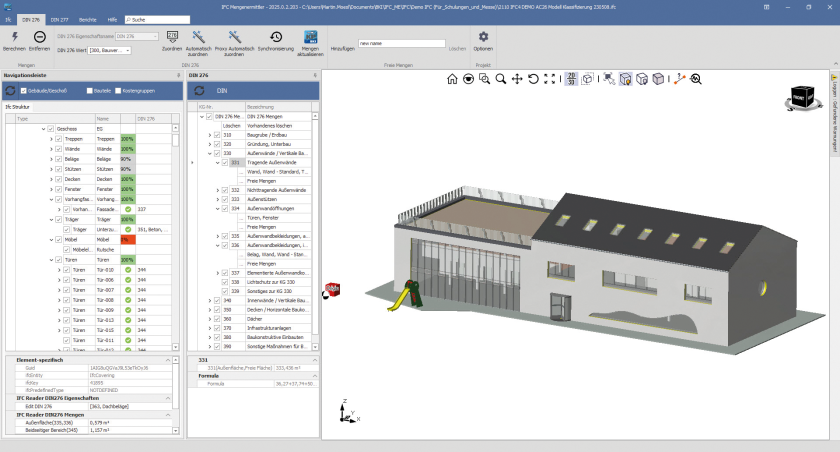The height and width of the screenshot is (452, 840).
Task: Click the 90% Beläge progress cell
Action: (x=128, y=159)
